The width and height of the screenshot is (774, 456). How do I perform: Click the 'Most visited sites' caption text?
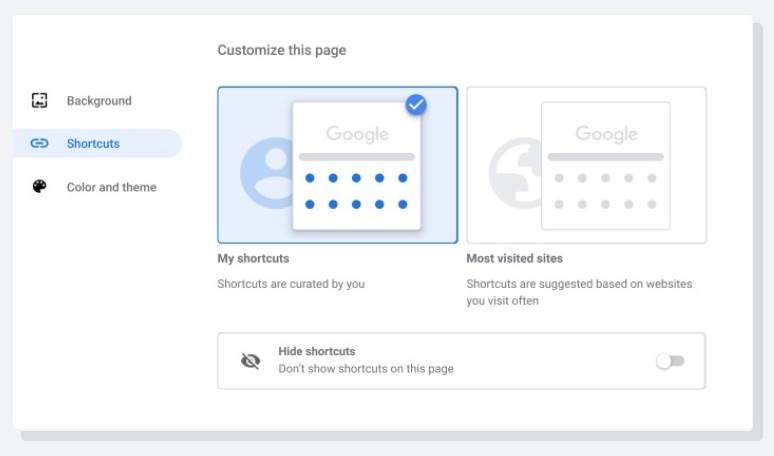(x=516, y=259)
